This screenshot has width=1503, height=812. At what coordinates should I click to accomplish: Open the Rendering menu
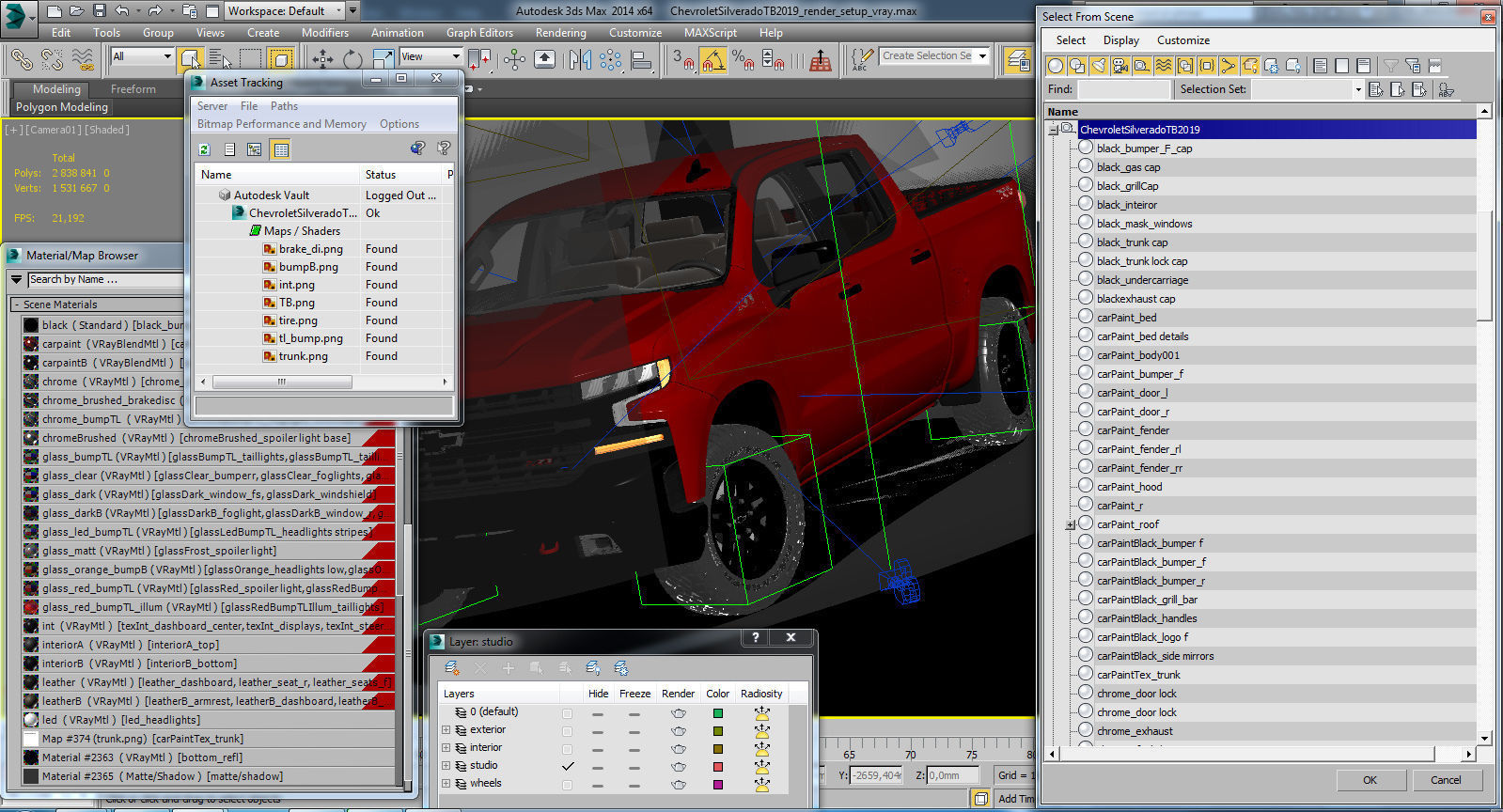(x=560, y=33)
